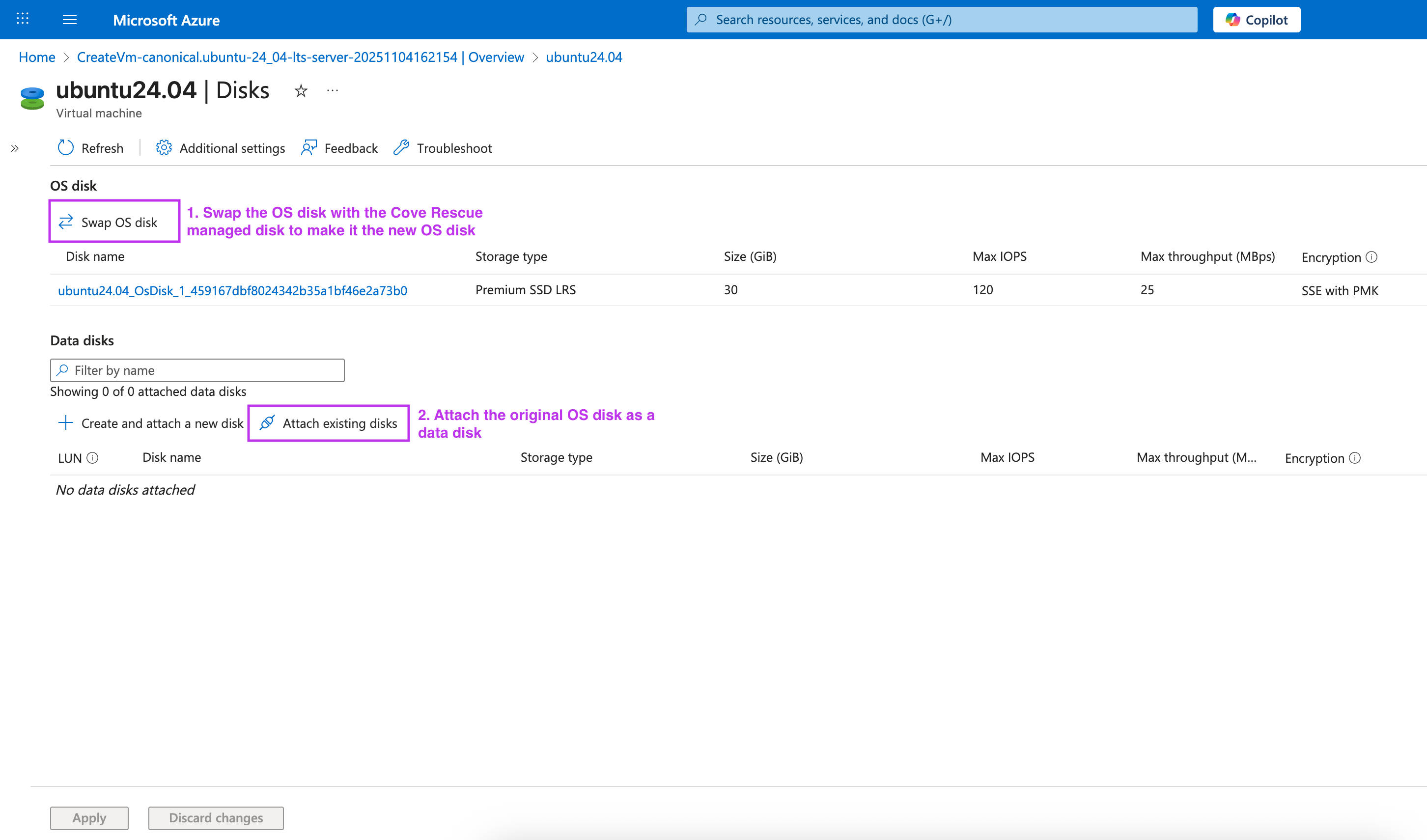Image resolution: width=1427 pixels, height=840 pixels.
Task: Open the Azure portal apps grid icon
Action: [23, 19]
